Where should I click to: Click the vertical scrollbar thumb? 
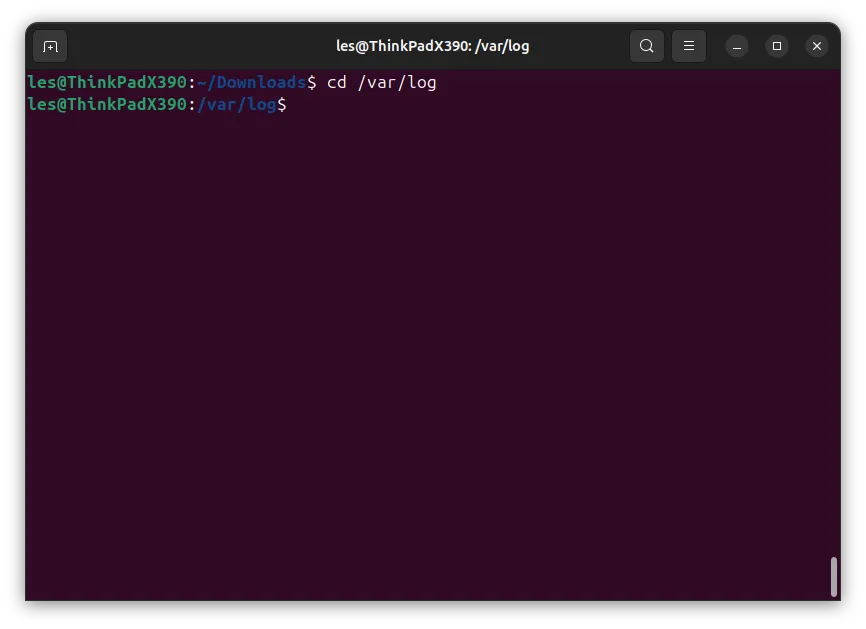(x=834, y=577)
